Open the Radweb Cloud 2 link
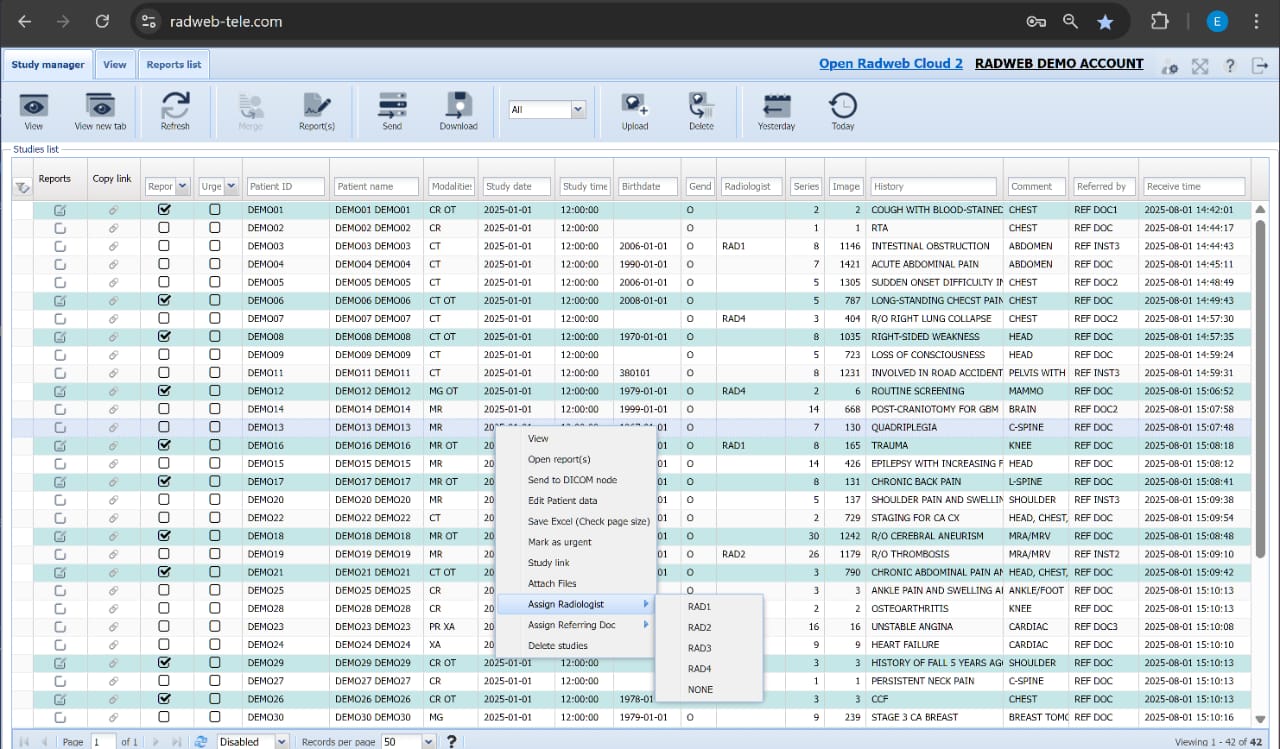Viewport: 1280px width, 749px height. 891,63
